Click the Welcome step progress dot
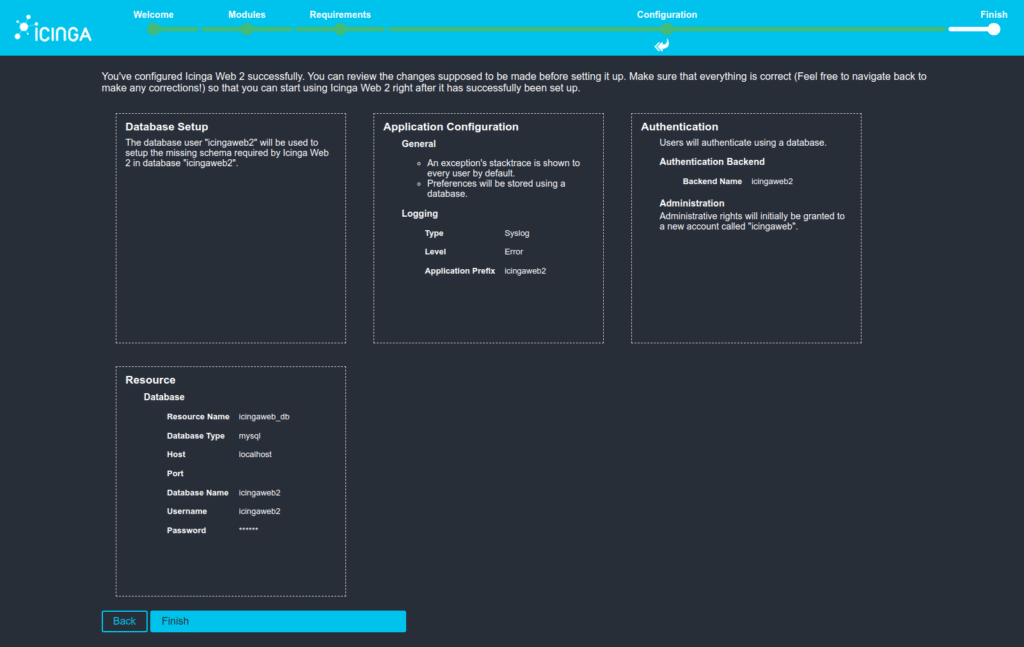 [153, 29]
